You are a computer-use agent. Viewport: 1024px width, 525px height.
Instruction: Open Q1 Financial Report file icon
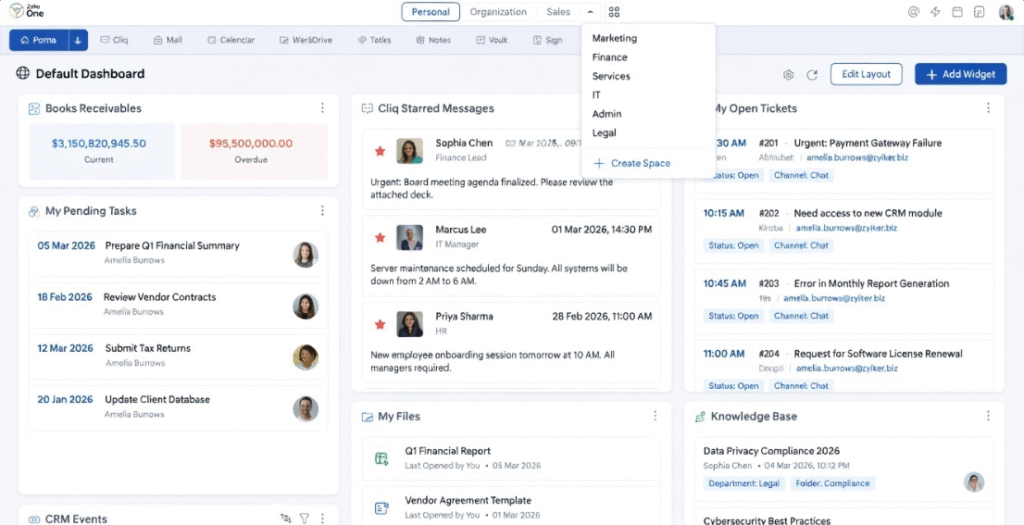(381, 458)
